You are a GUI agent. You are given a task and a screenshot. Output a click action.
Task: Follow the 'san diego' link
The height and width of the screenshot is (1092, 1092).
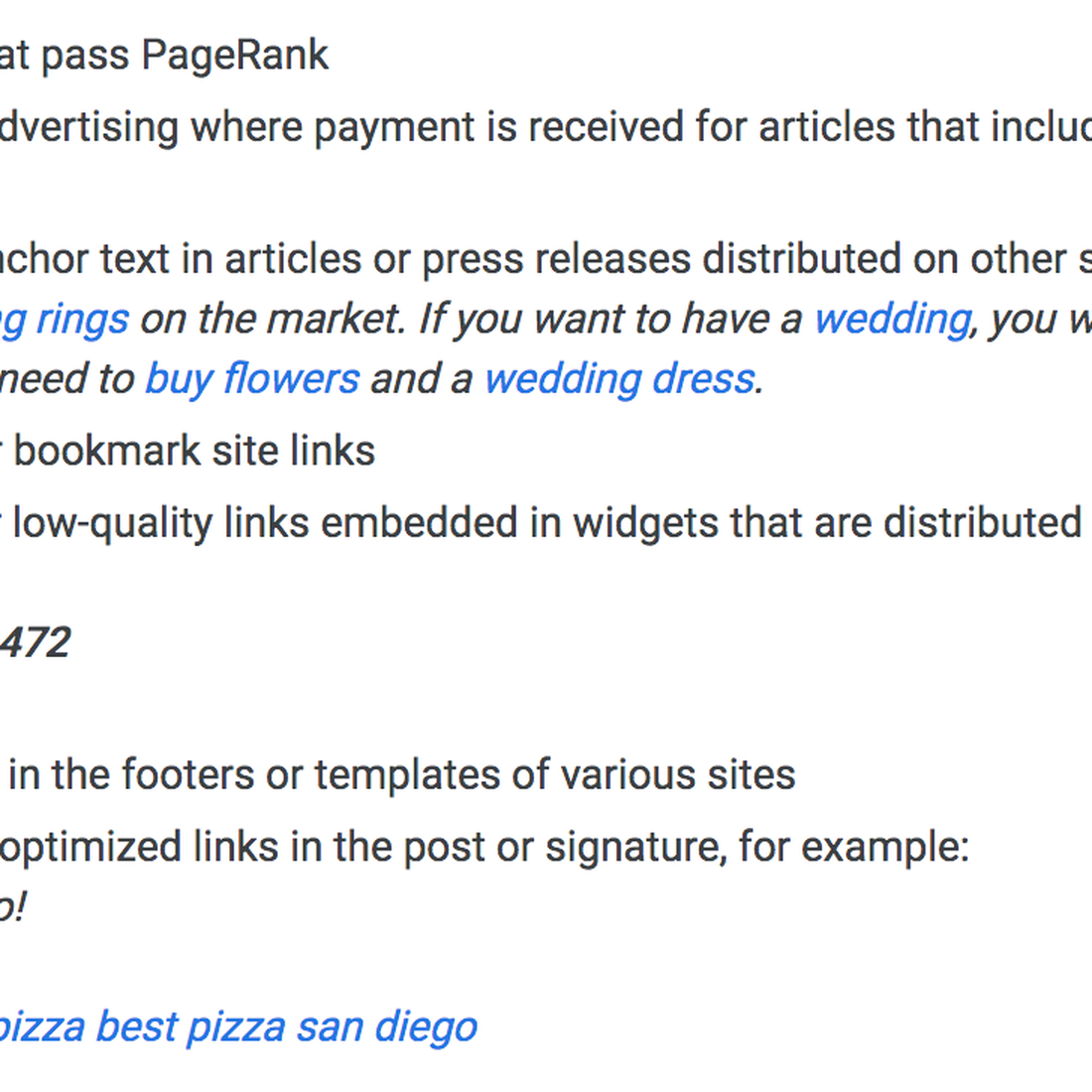click(x=386, y=1027)
